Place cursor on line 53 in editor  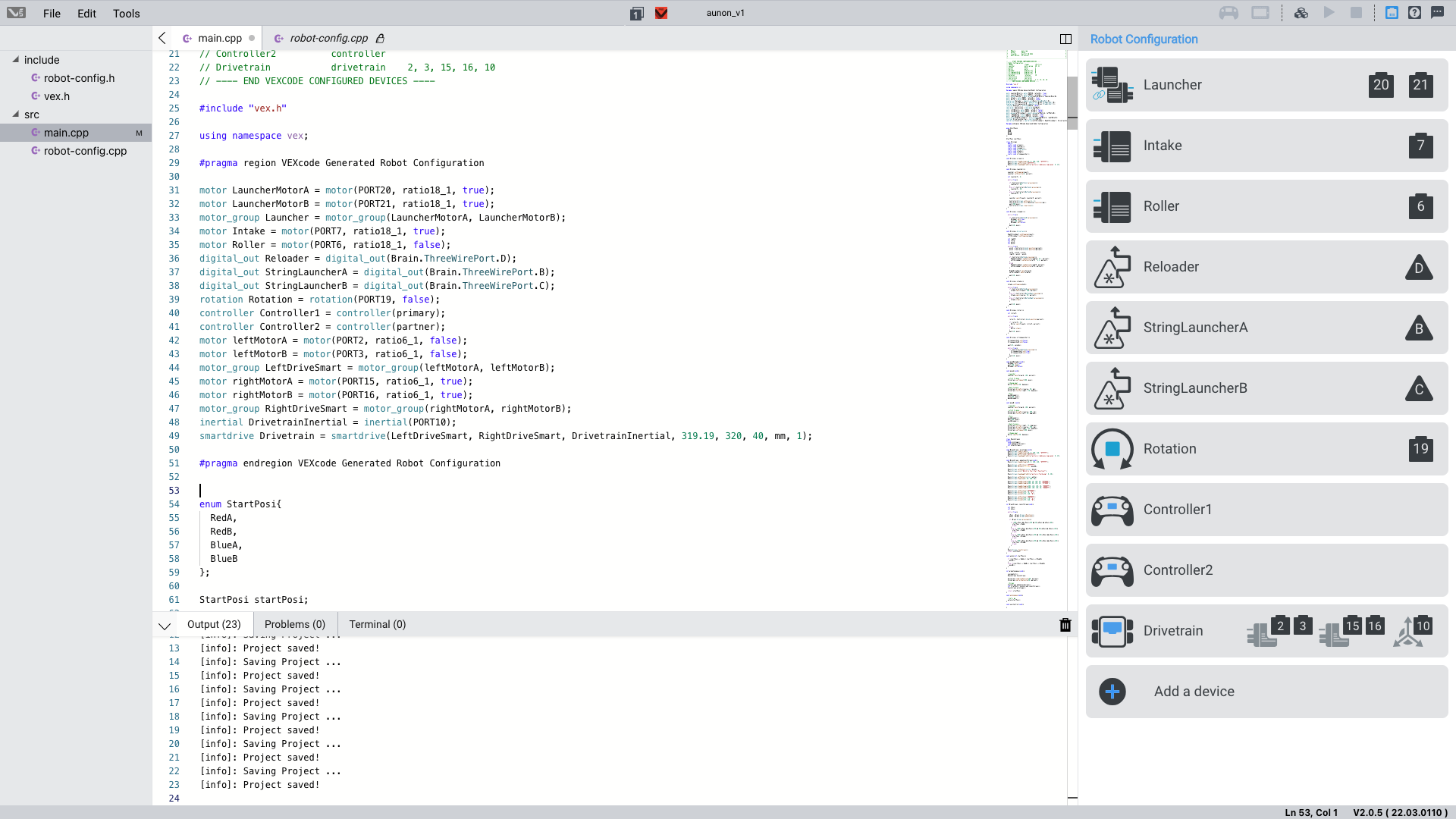click(599, 491)
